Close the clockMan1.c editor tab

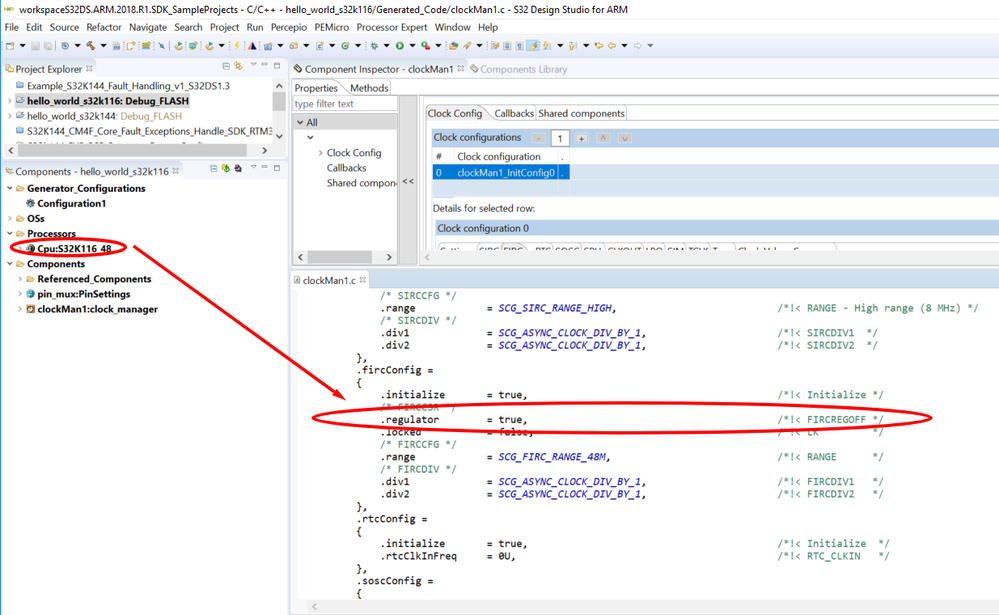(x=363, y=280)
